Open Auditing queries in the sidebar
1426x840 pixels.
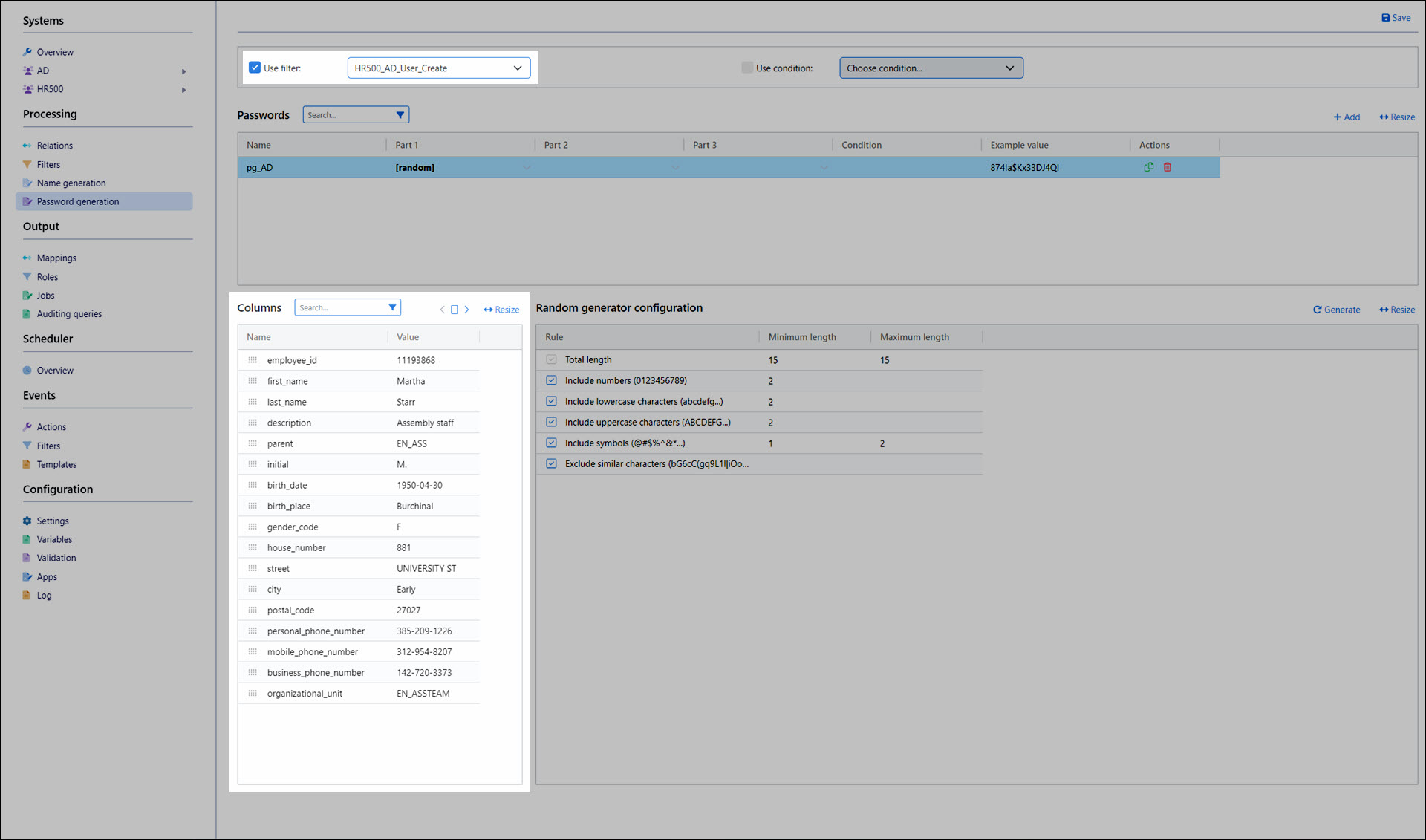click(x=69, y=314)
